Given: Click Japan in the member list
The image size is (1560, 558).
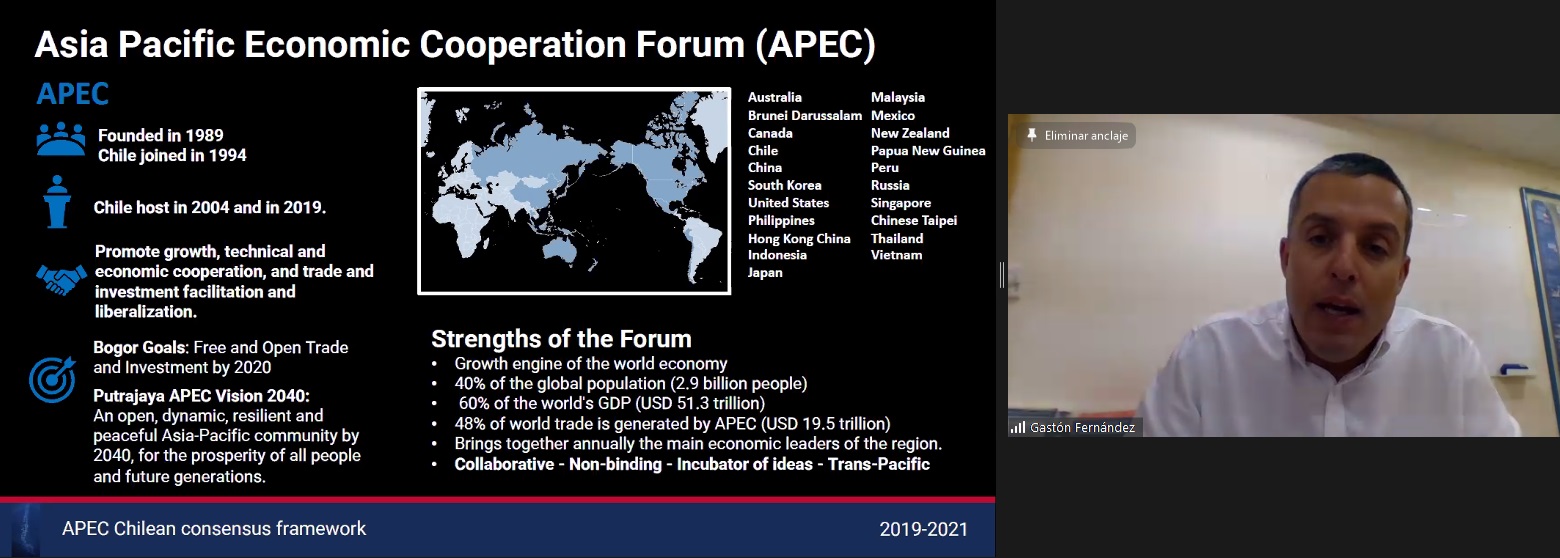Looking at the screenshot, I should 765,272.
